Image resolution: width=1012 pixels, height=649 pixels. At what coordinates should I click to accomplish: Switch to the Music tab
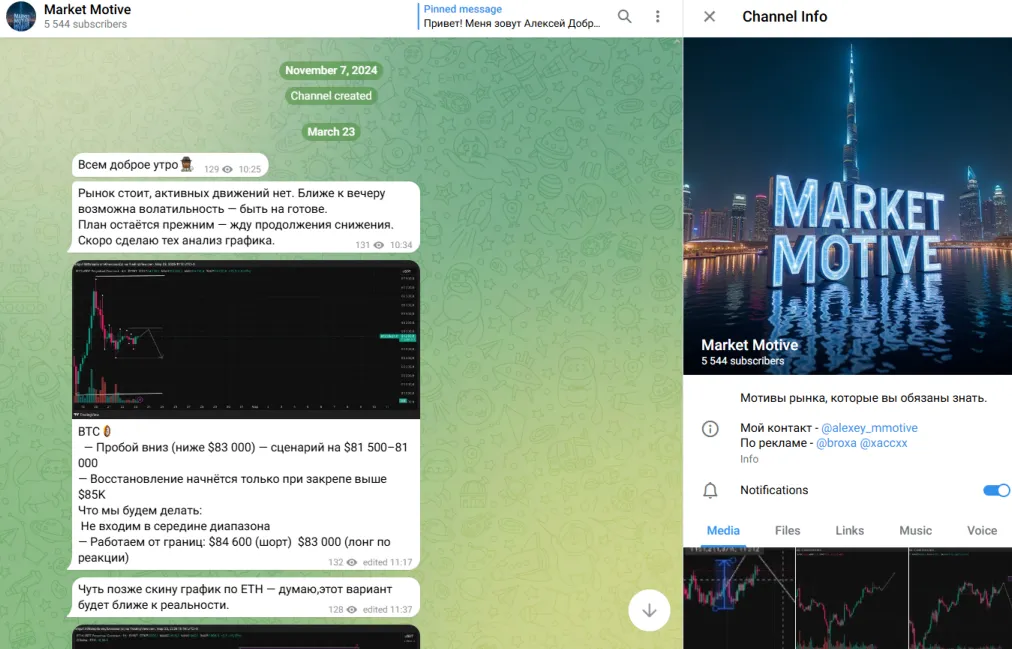pyautogui.click(x=915, y=530)
